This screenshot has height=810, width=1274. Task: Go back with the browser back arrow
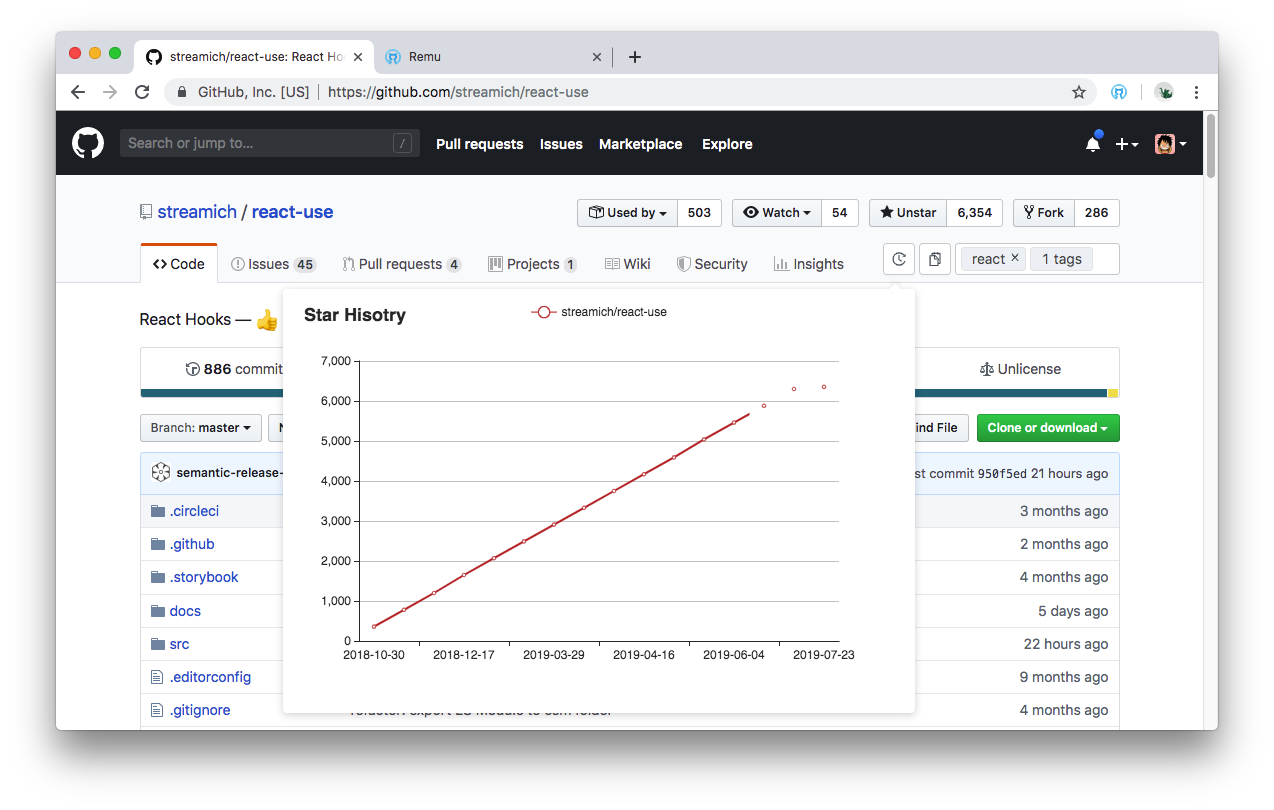pyautogui.click(x=78, y=92)
